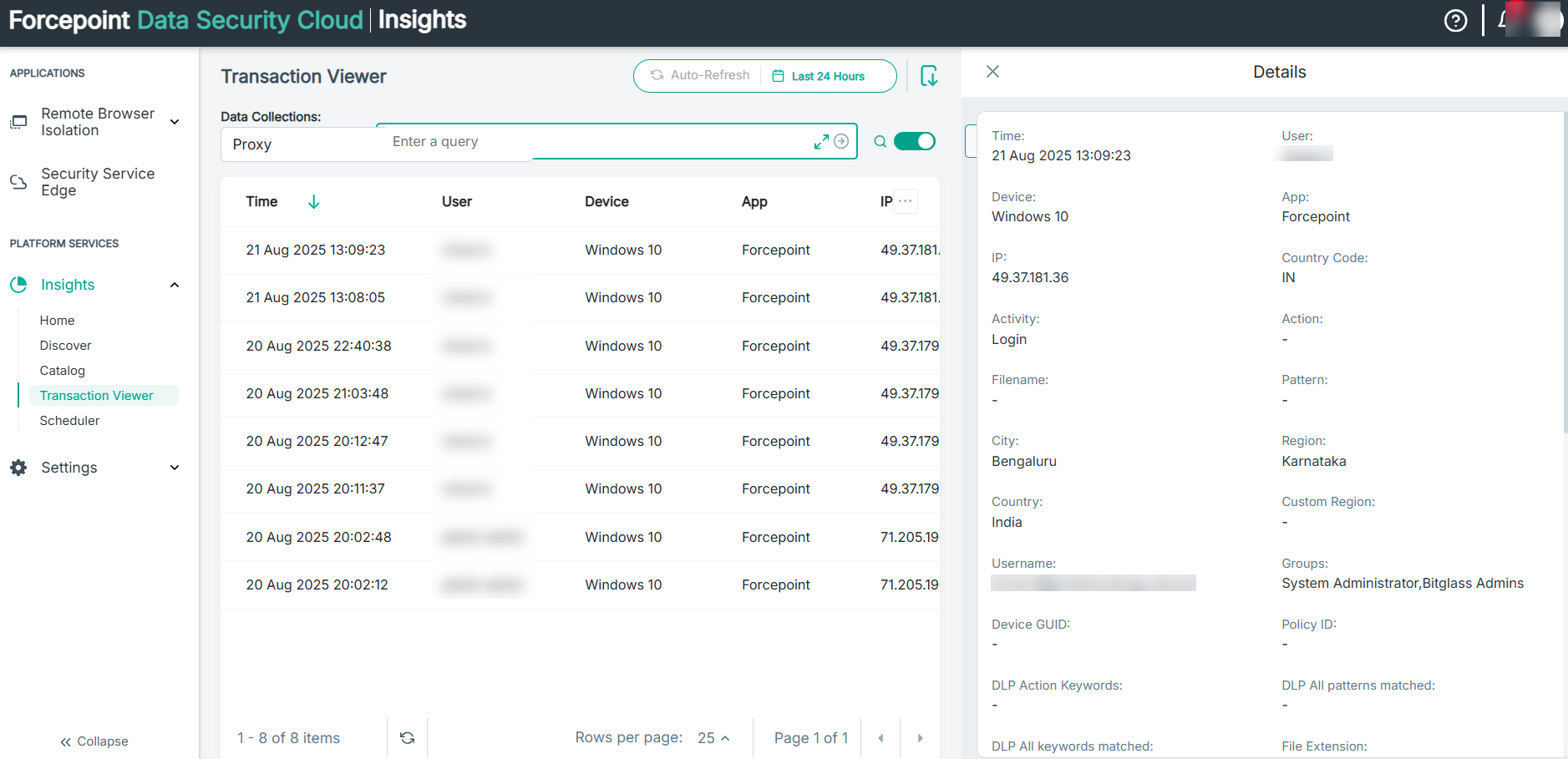Open the Proxy data collections dropdown

coord(297,144)
